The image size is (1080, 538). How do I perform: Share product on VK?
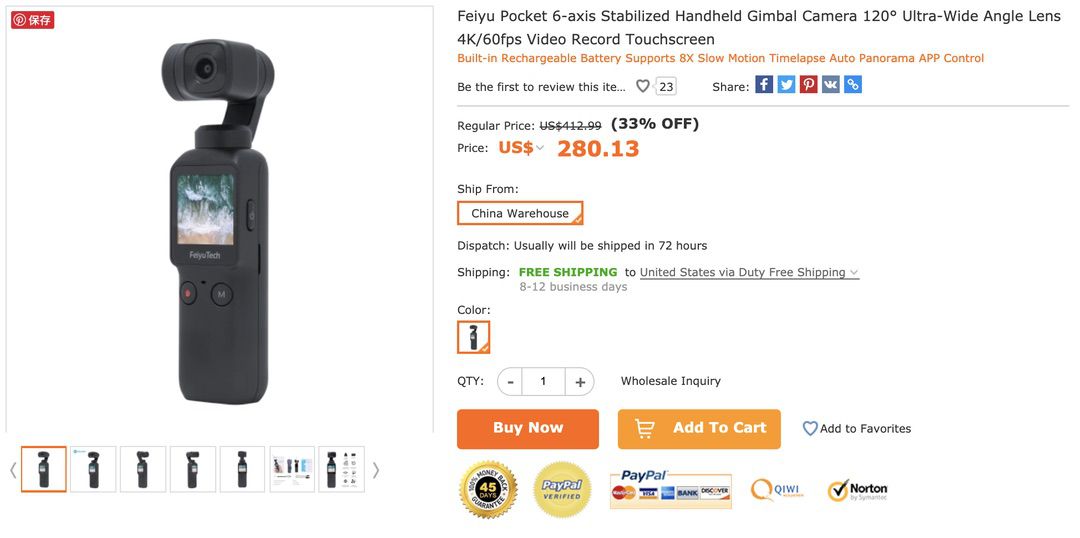point(830,85)
